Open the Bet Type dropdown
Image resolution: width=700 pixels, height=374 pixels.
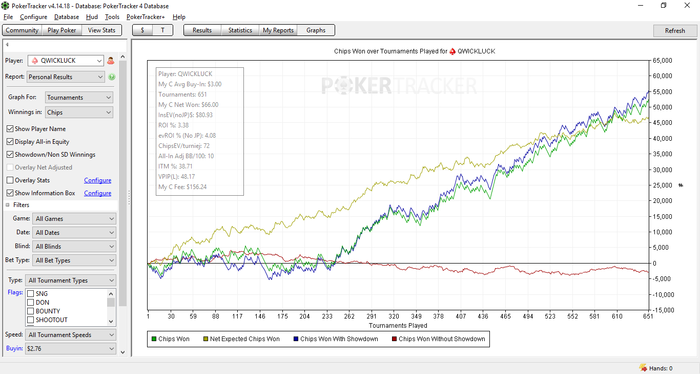pos(74,260)
